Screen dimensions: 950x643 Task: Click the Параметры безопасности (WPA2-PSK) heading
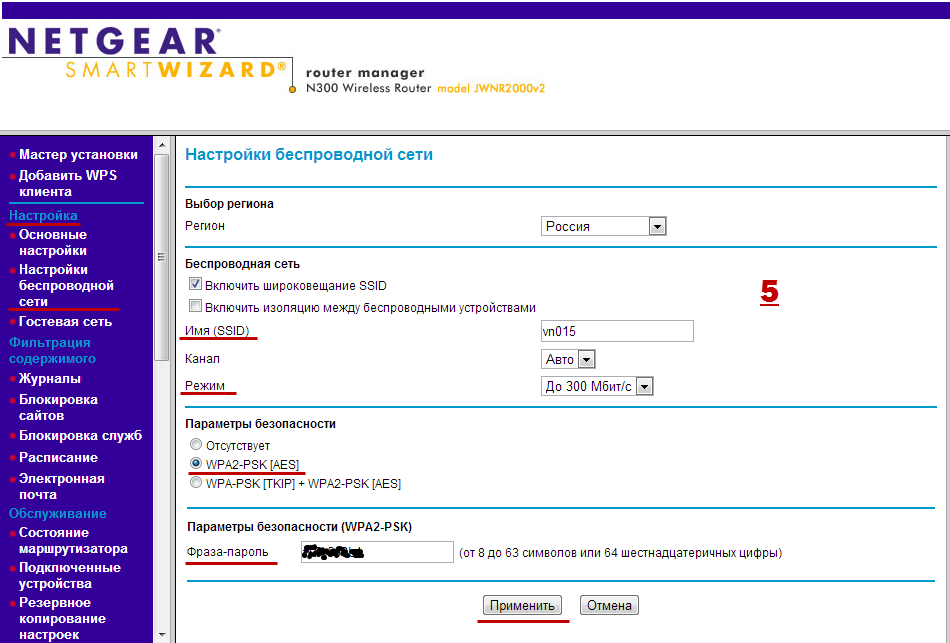click(x=300, y=527)
